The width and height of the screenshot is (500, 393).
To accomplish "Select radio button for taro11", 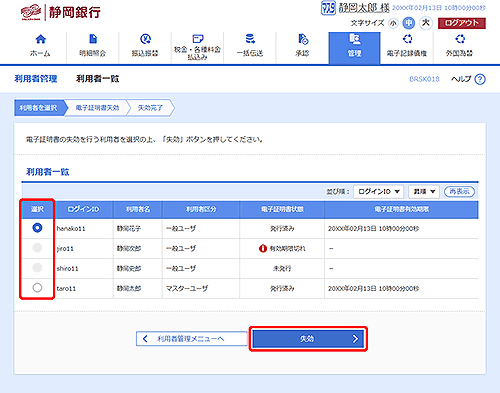I will (x=37, y=288).
